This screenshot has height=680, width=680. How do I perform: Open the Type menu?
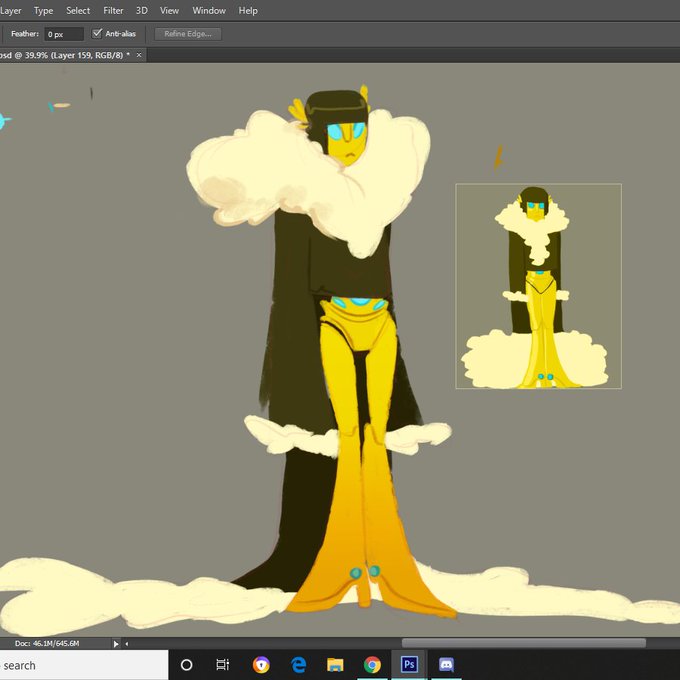pos(43,10)
